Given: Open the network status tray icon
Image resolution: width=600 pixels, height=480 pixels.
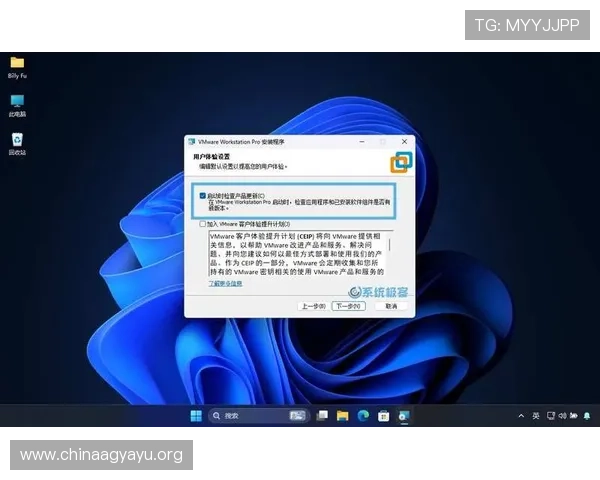Looking at the screenshot, I should [551, 416].
